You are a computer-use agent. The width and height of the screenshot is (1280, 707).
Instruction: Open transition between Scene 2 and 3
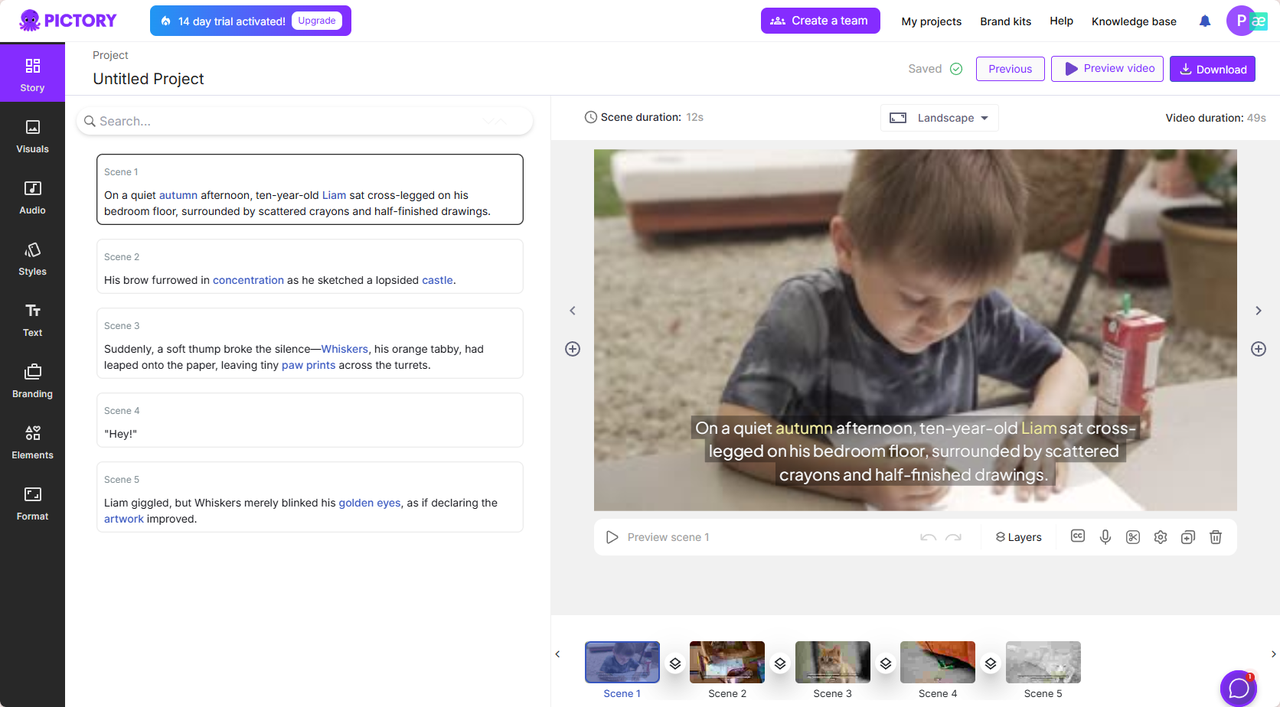tap(780, 664)
